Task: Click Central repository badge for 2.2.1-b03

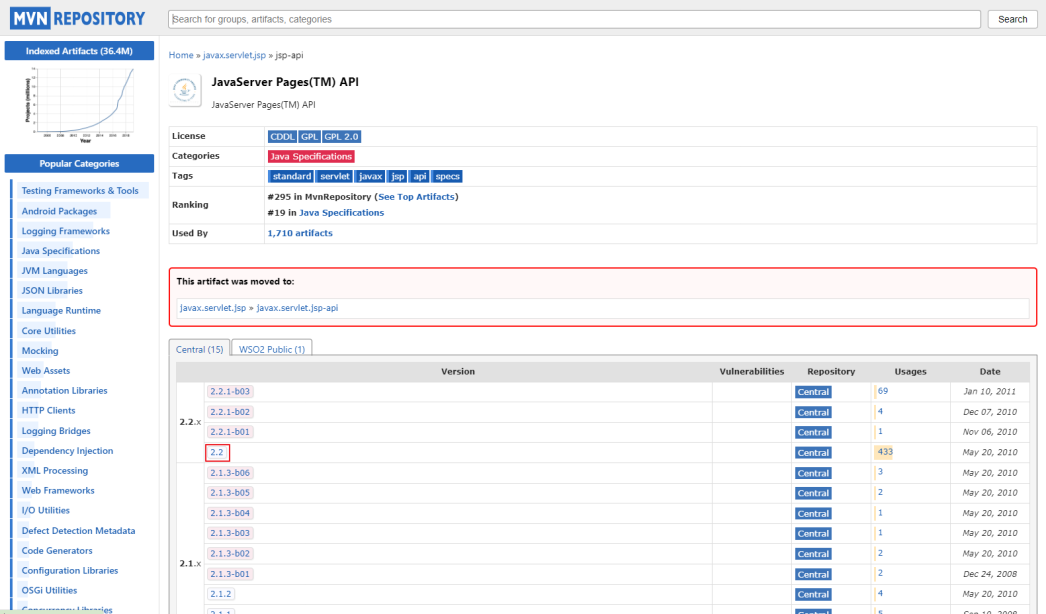Action: tap(813, 392)
